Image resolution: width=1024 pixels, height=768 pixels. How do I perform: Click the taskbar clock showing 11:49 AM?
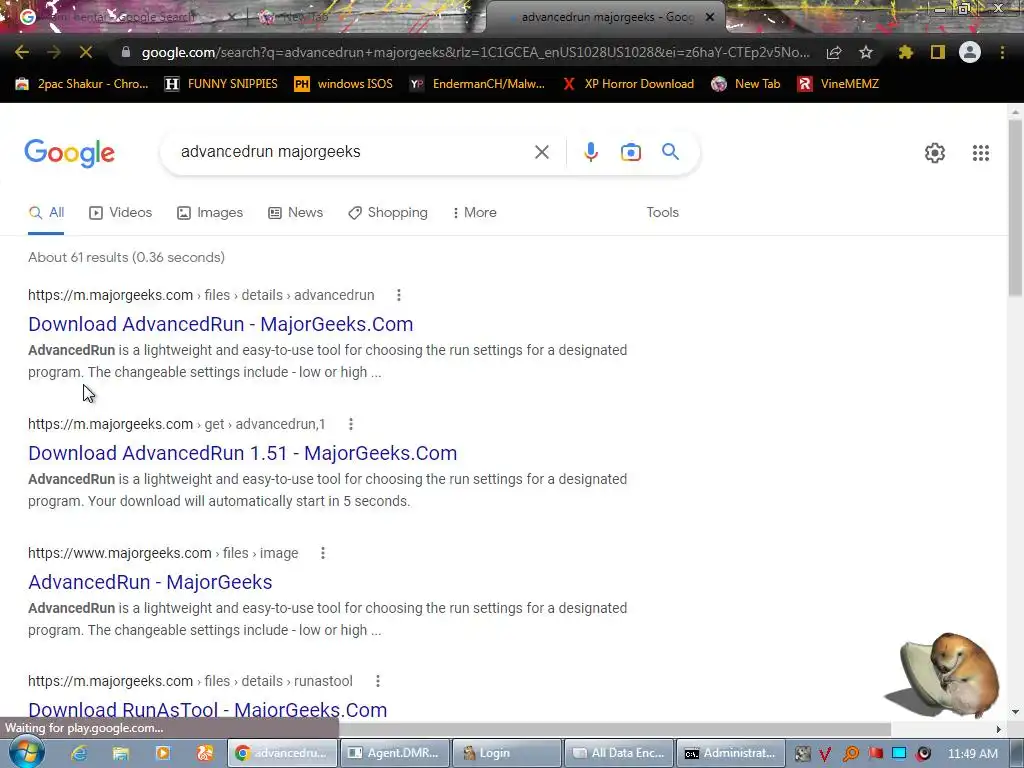[972, 754]
